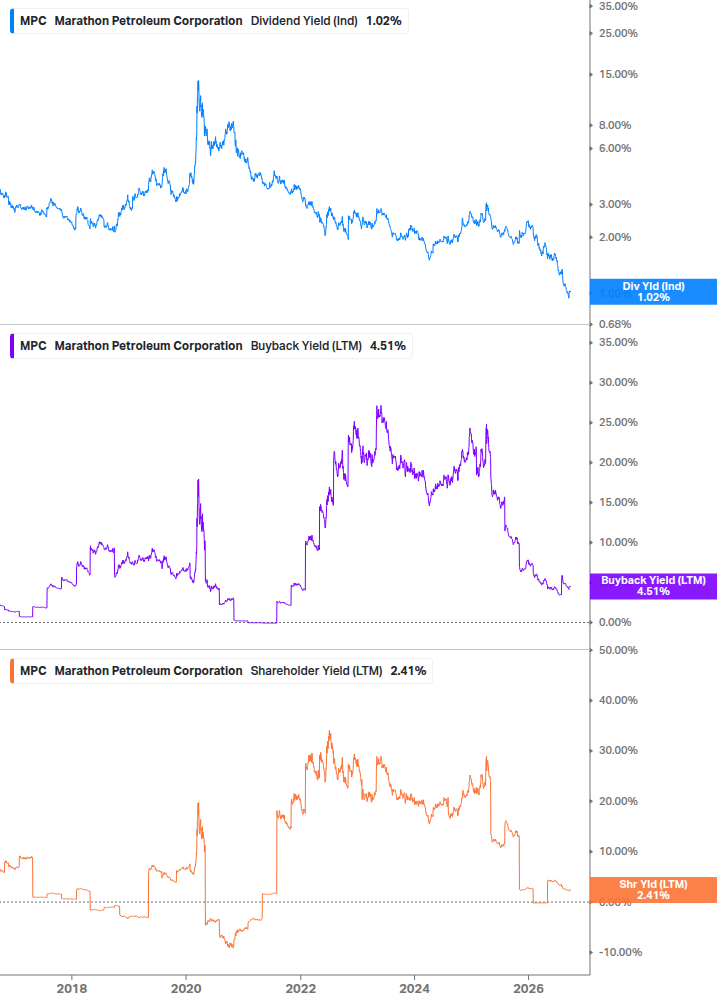Click the 2020 label on the time axis

(x=186, y=988)
